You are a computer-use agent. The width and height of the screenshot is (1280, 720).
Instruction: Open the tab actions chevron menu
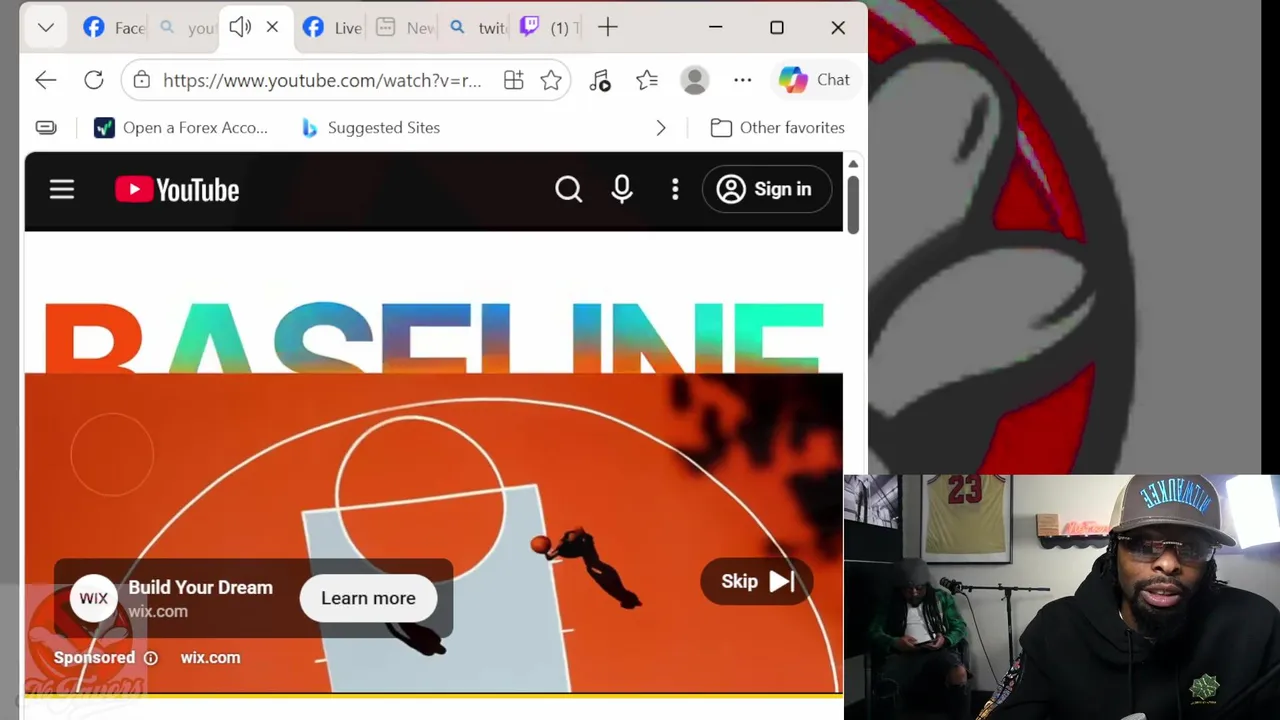45,28
